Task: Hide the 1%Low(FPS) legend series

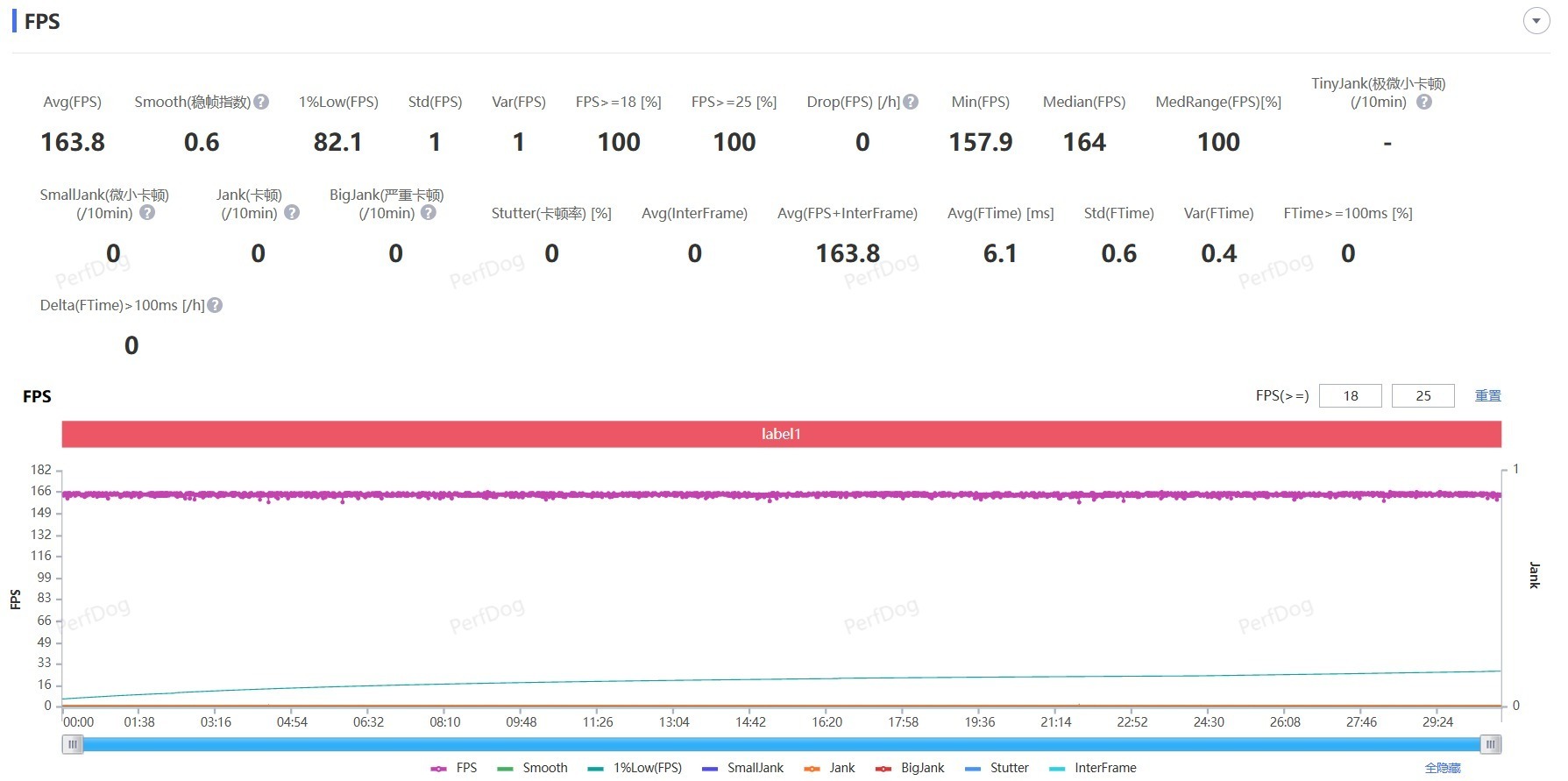Action: click(x=635, y=768)
